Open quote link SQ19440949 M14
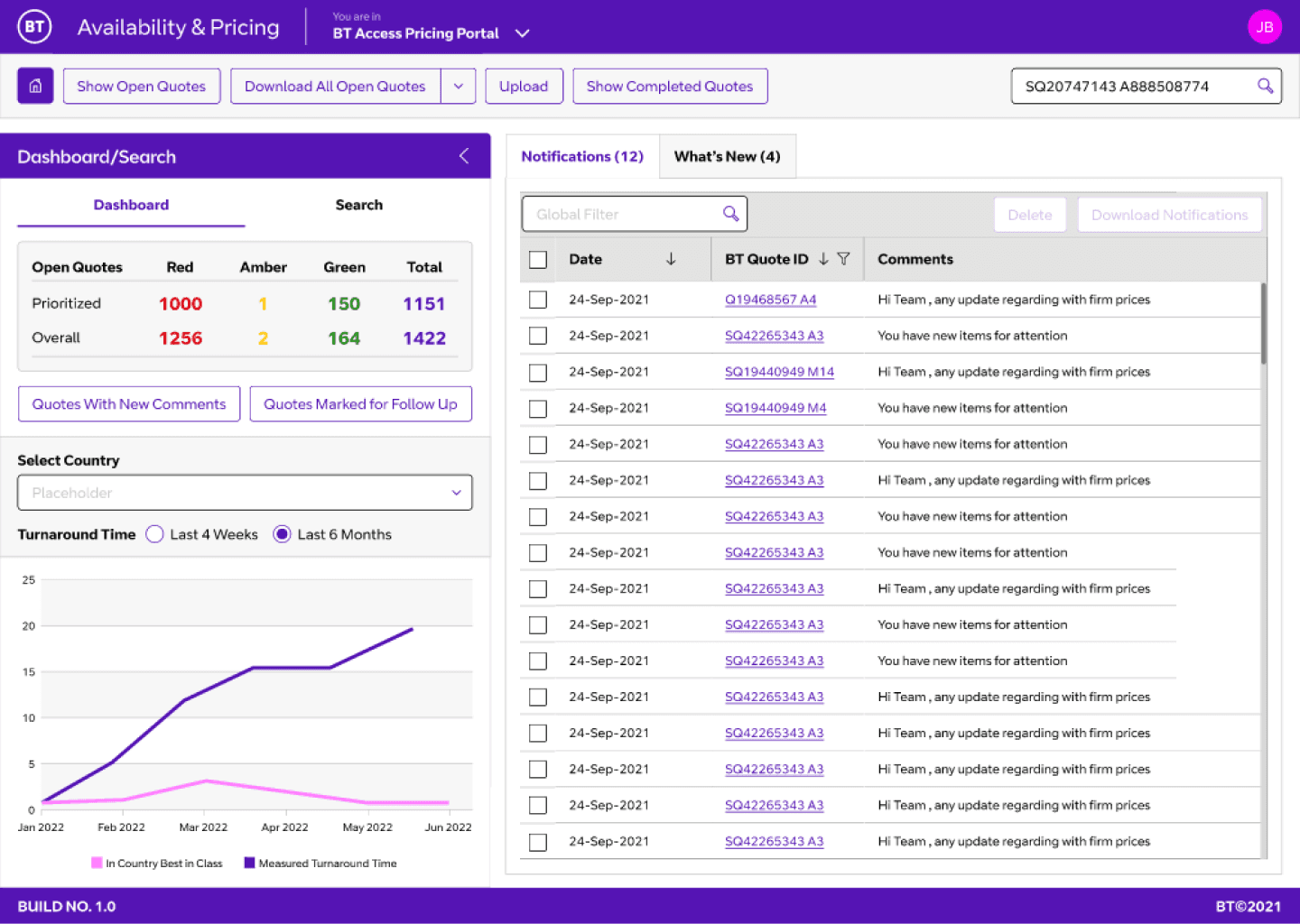1300x924 pixels. [779, 372]
